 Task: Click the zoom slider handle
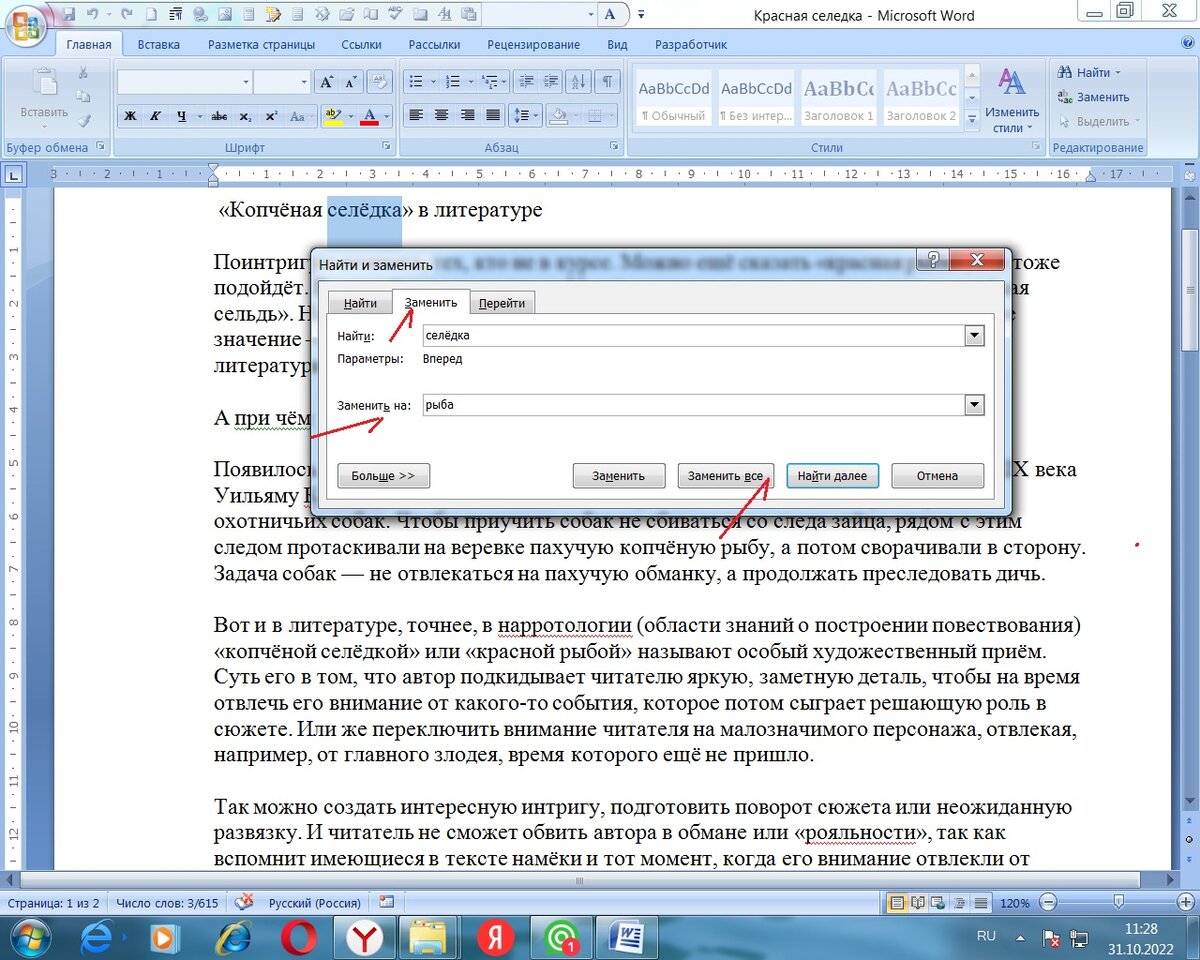point(1118,903)
